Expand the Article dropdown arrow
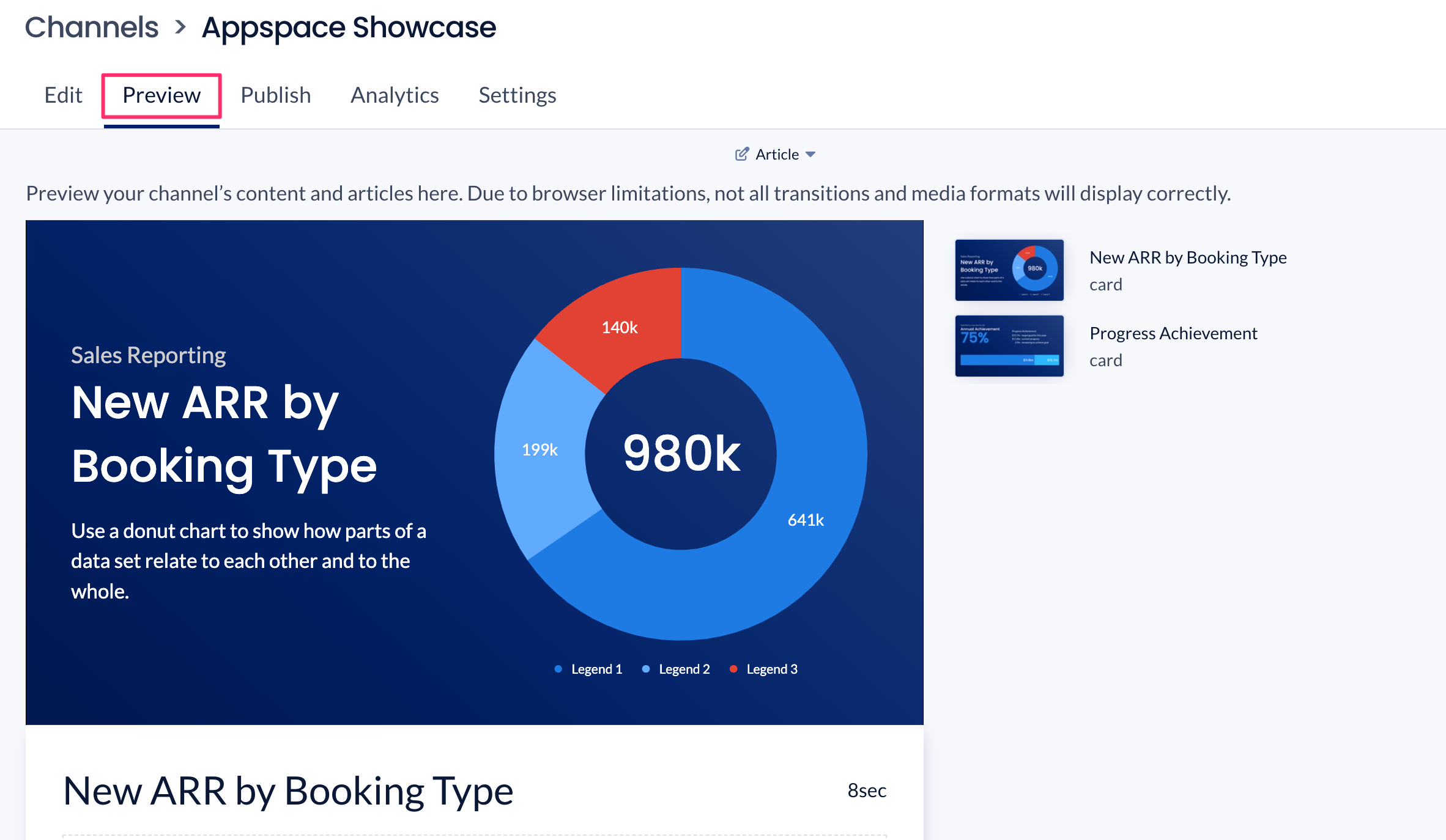 [x=810, y=155]
